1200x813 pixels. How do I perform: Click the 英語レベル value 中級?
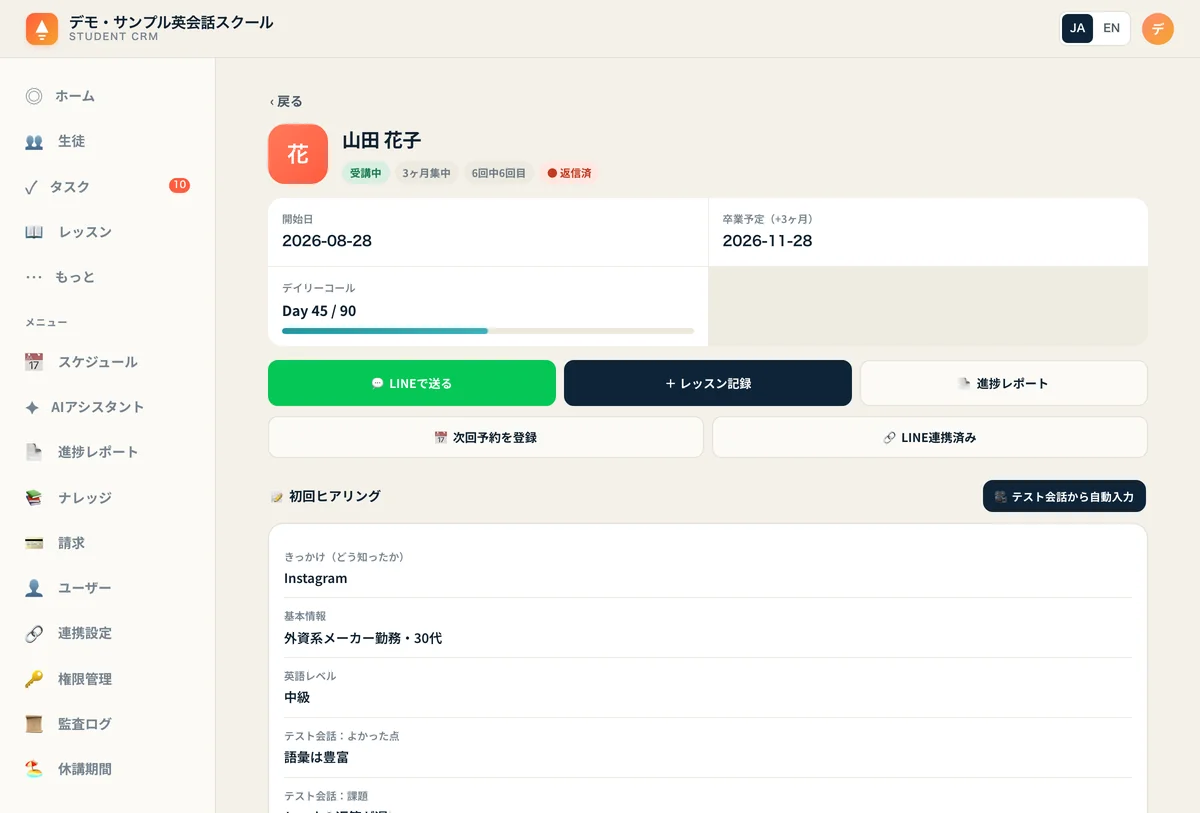[x=297, y=698]
